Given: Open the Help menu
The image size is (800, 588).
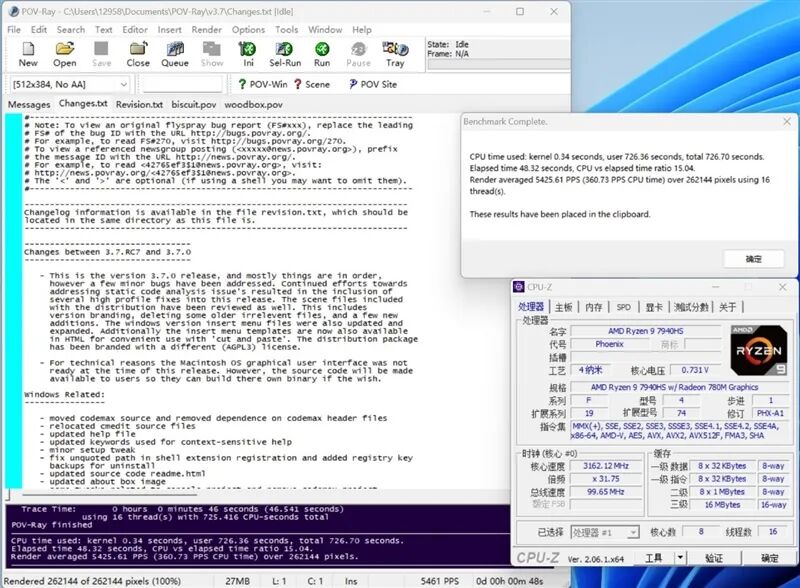Looking at the screenshot, I should pos(362,30).
